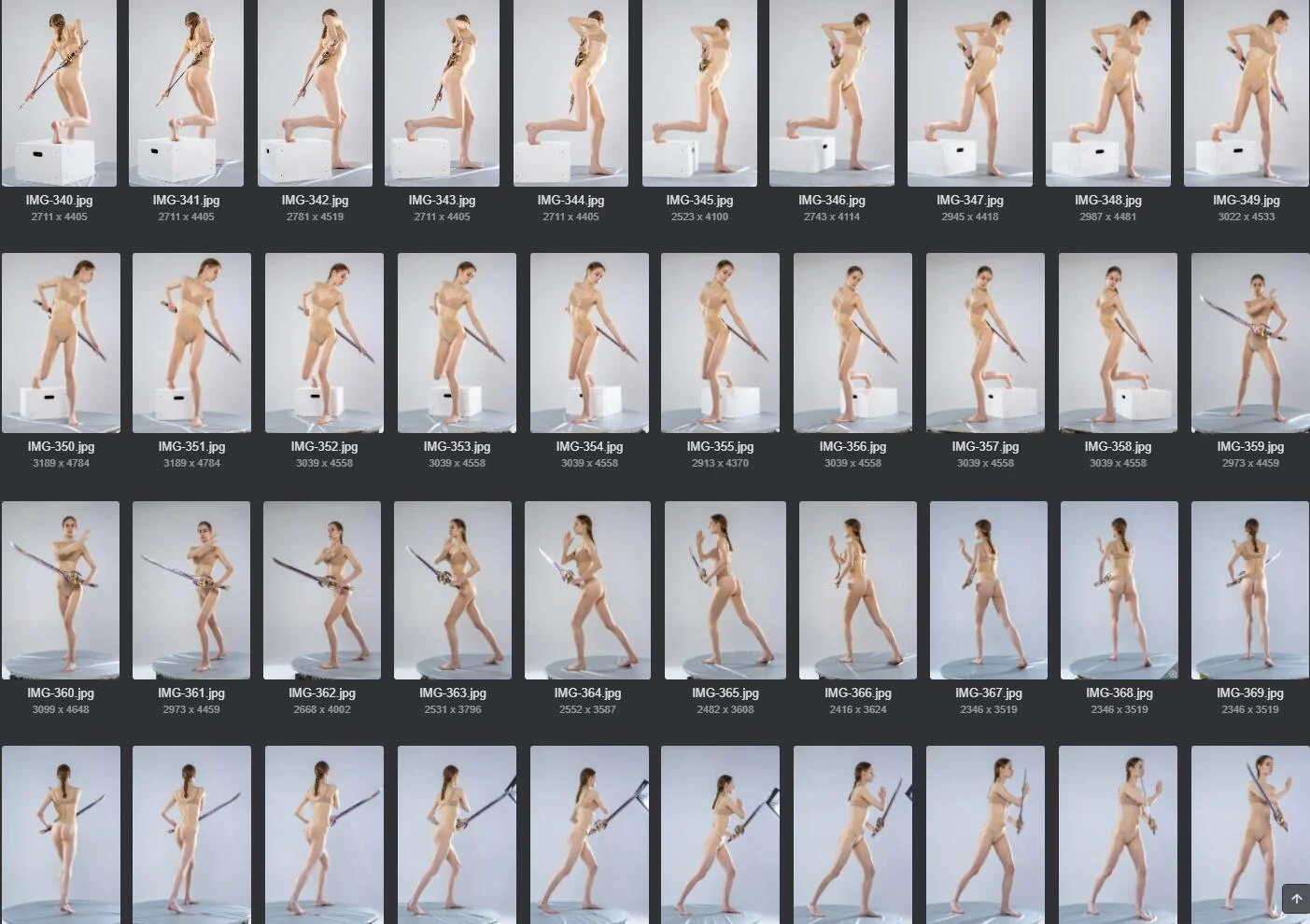The height and width of the screenshot is (924, 1310).
Task: Click the IMG-343.jpg file name
Action: point(442,200)
